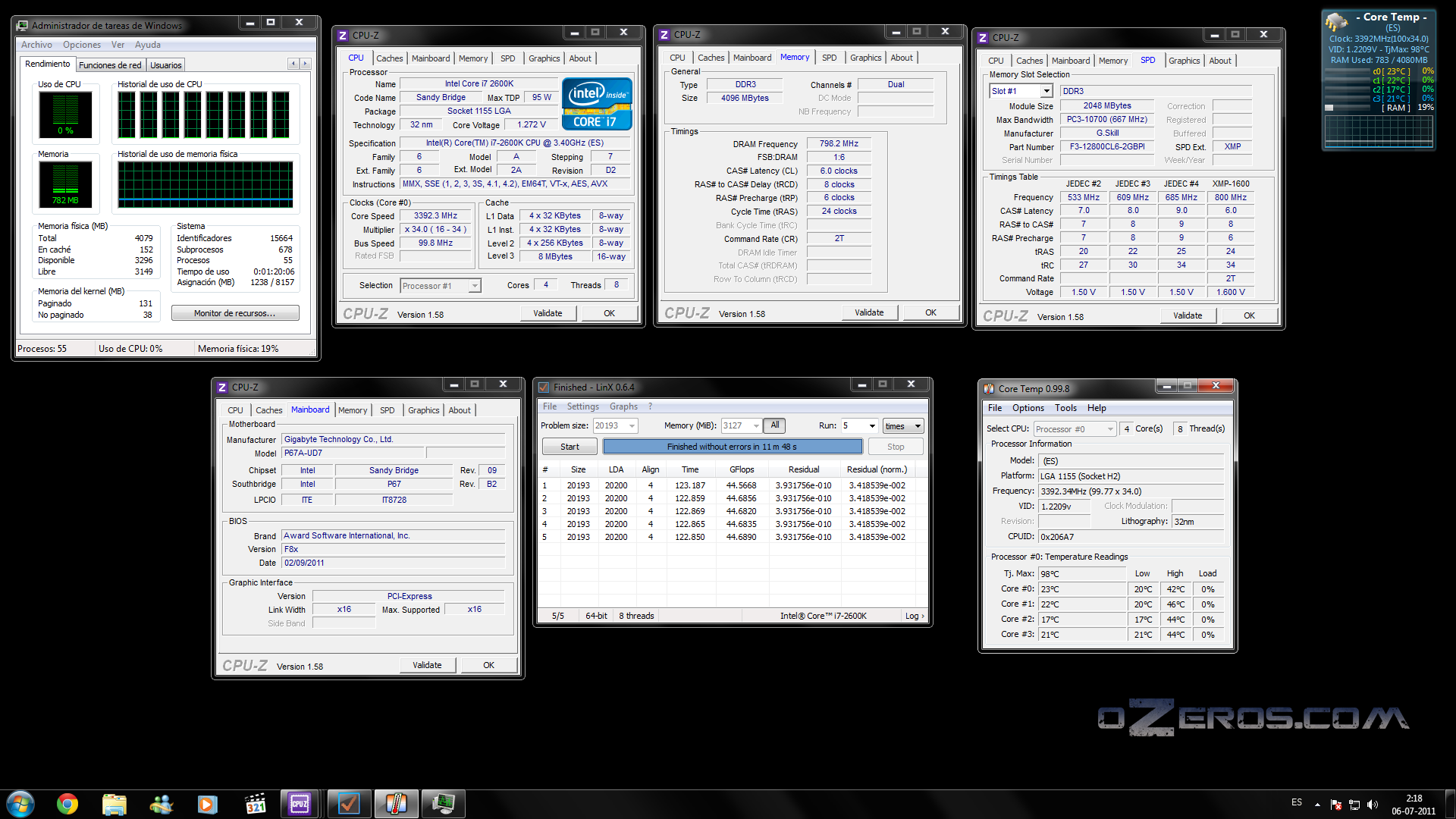Open Windows Live Messenger taskbar icon
The width and height of the screenshot is (1456, 819).
coord(161,804)
